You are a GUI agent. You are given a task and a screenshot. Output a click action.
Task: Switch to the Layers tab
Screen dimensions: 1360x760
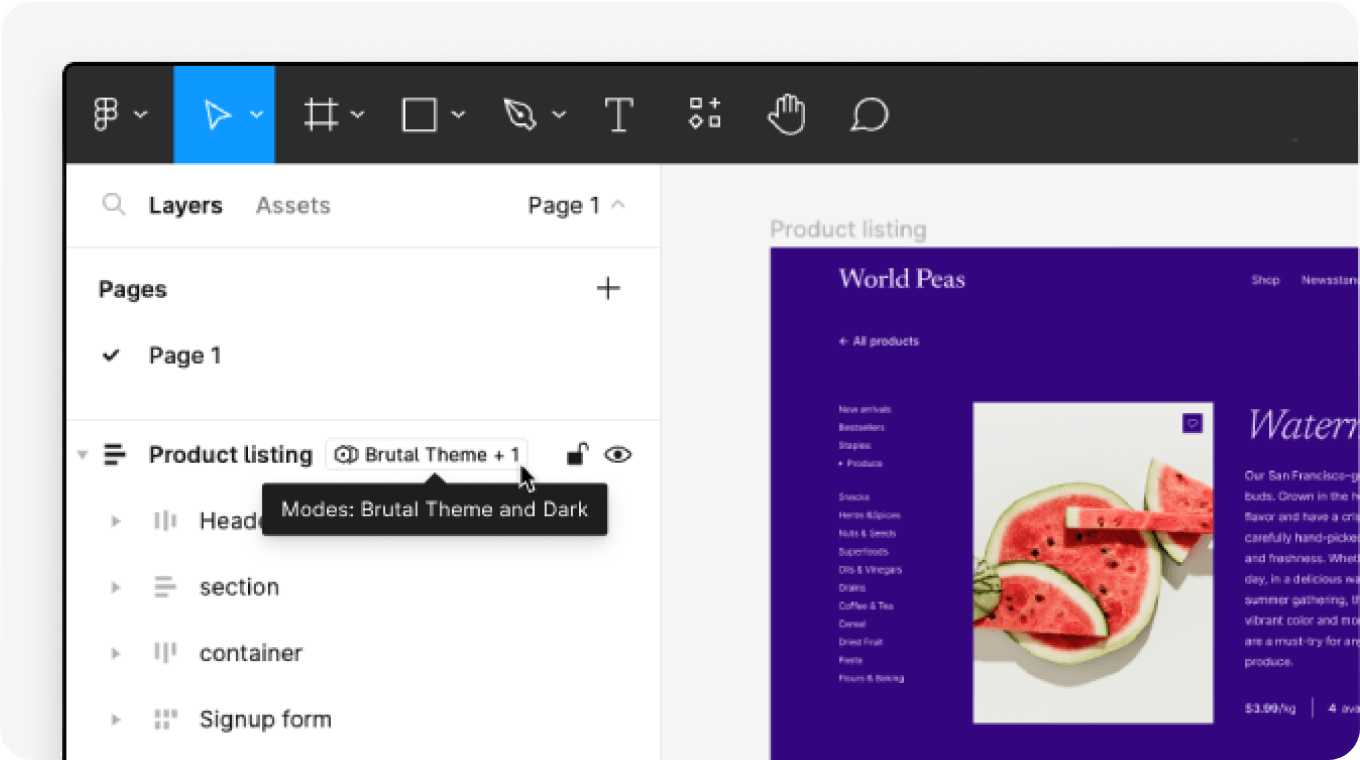[185, 206]
